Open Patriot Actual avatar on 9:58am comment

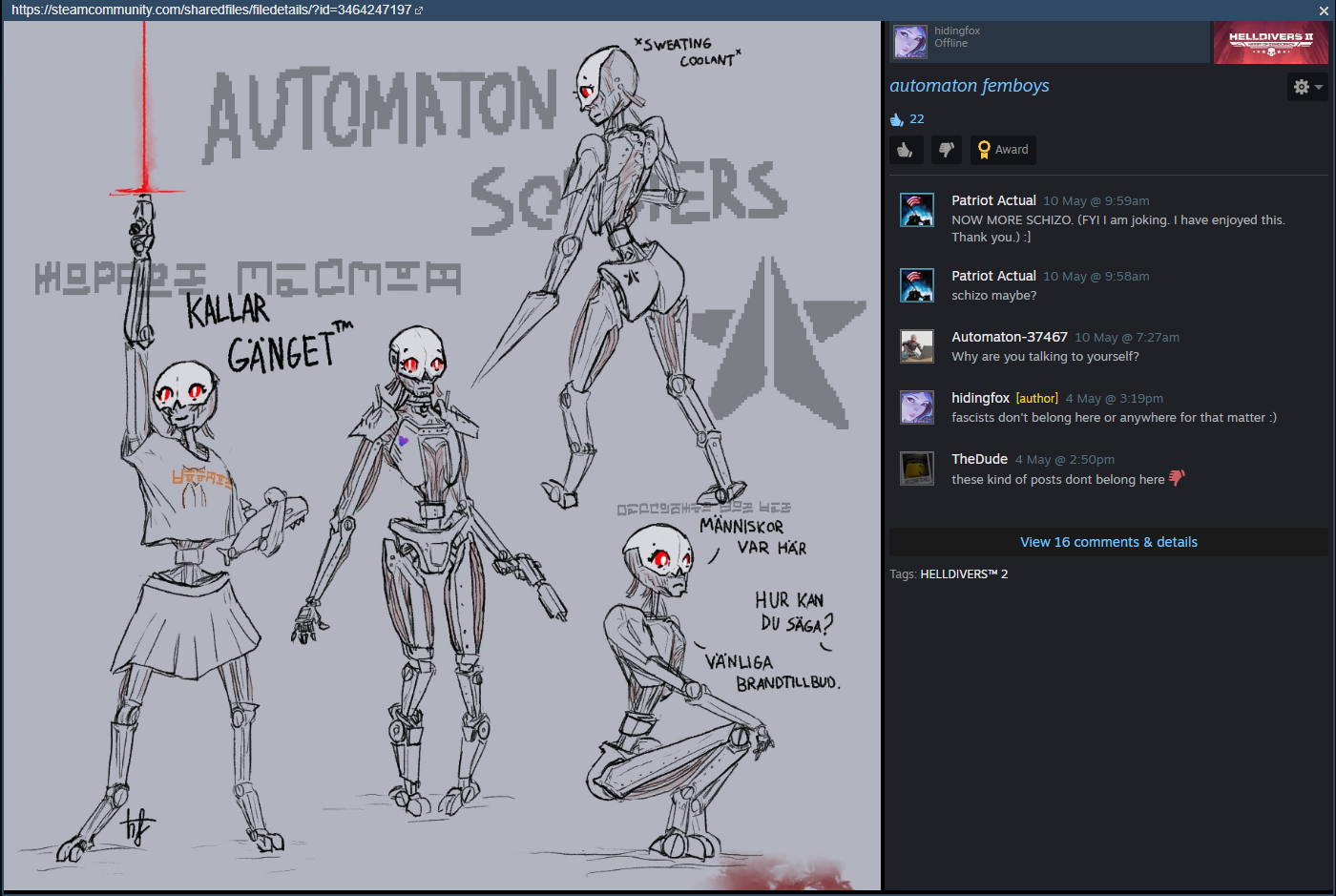coord(917,285)
